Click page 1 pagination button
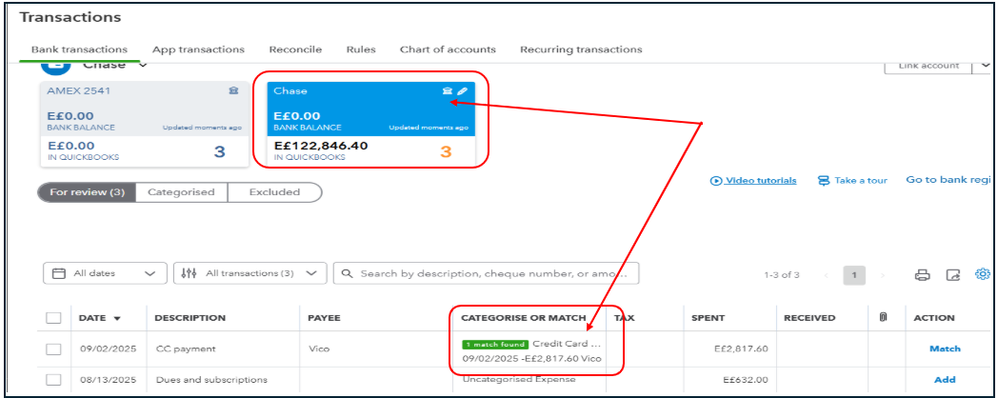The width and height of the screenshot is (998, 398). 854,275
